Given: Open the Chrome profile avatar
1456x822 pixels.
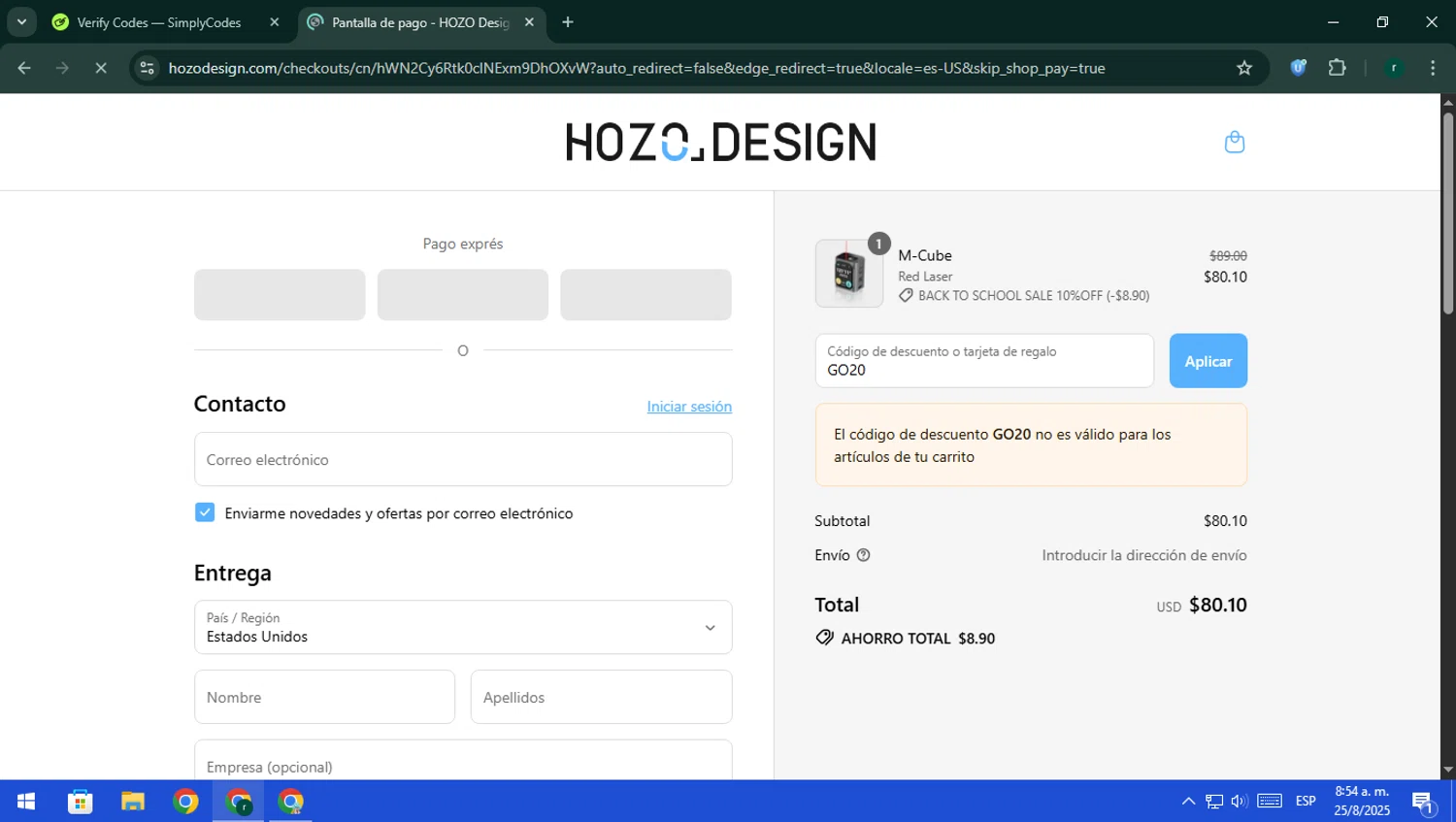Looking at the screenshot, I should pos(1394,68).
